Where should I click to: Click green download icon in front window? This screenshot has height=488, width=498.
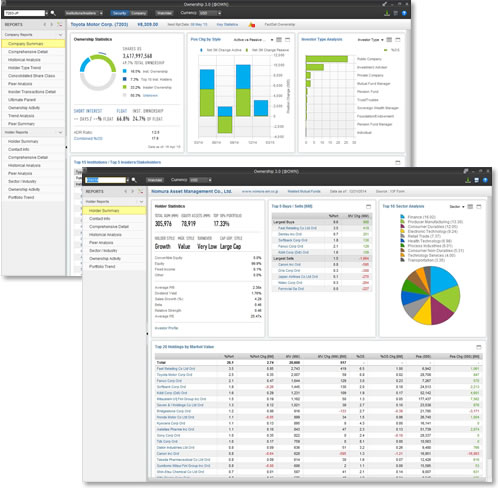click(x=468, y=180)
